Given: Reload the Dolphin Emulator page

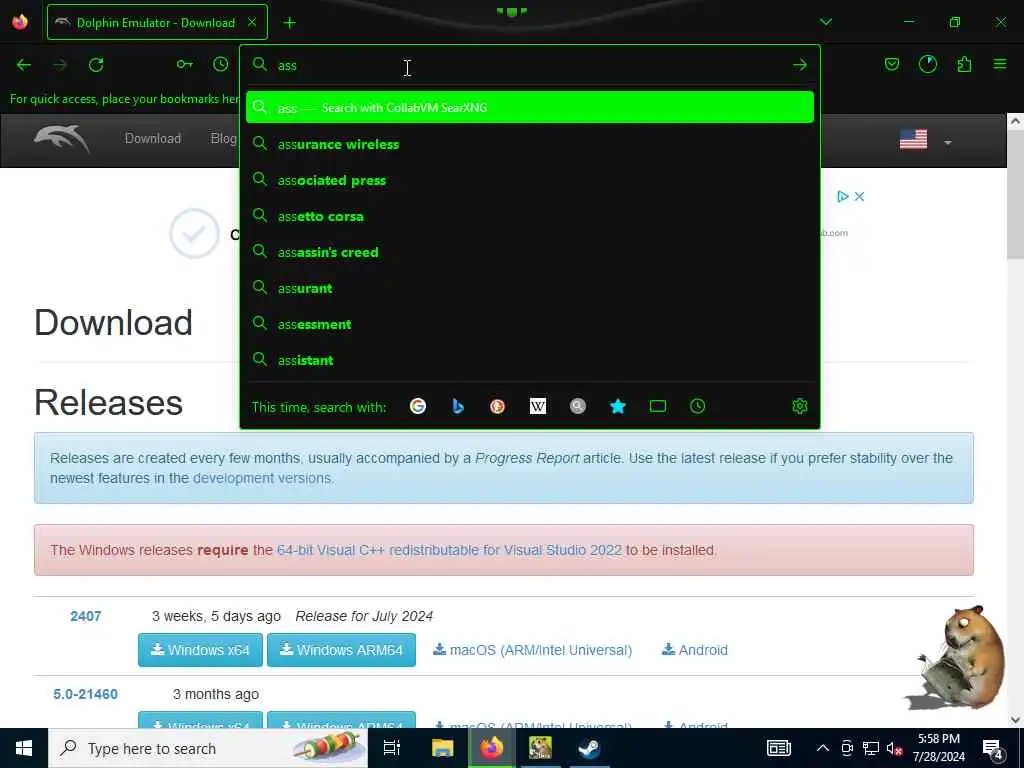Looking at the screenshot, I should [96, 65].
